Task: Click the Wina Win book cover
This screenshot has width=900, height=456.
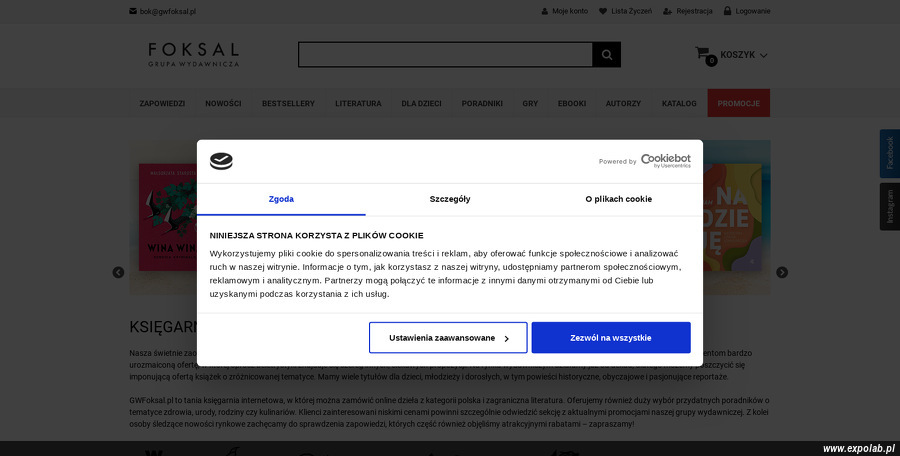Action: click(x=168, y=217)
